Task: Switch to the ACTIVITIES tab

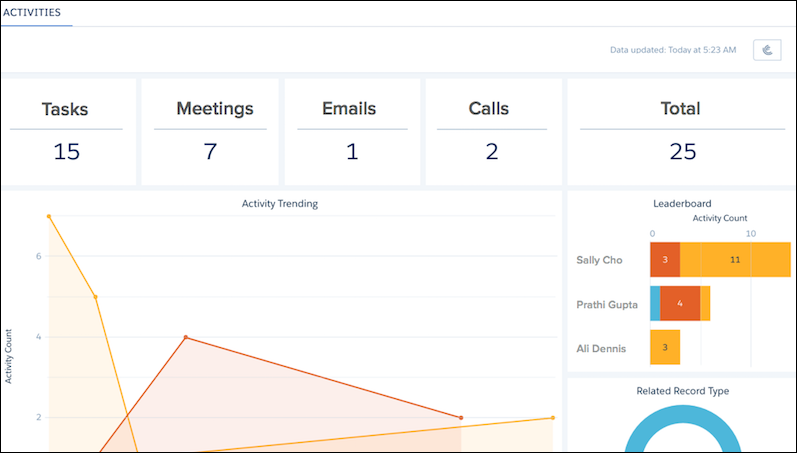Action: click(32, 13)
